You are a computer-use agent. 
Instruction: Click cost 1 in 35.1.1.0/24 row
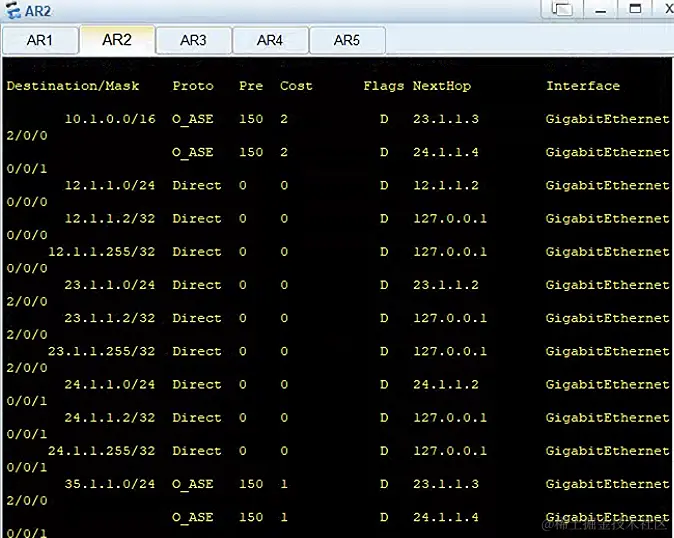[284, 484]
